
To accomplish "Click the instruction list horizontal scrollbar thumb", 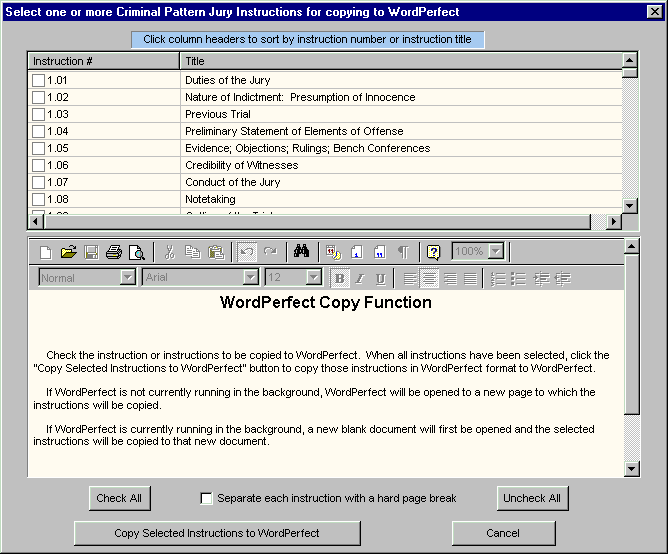I will 317,222.
